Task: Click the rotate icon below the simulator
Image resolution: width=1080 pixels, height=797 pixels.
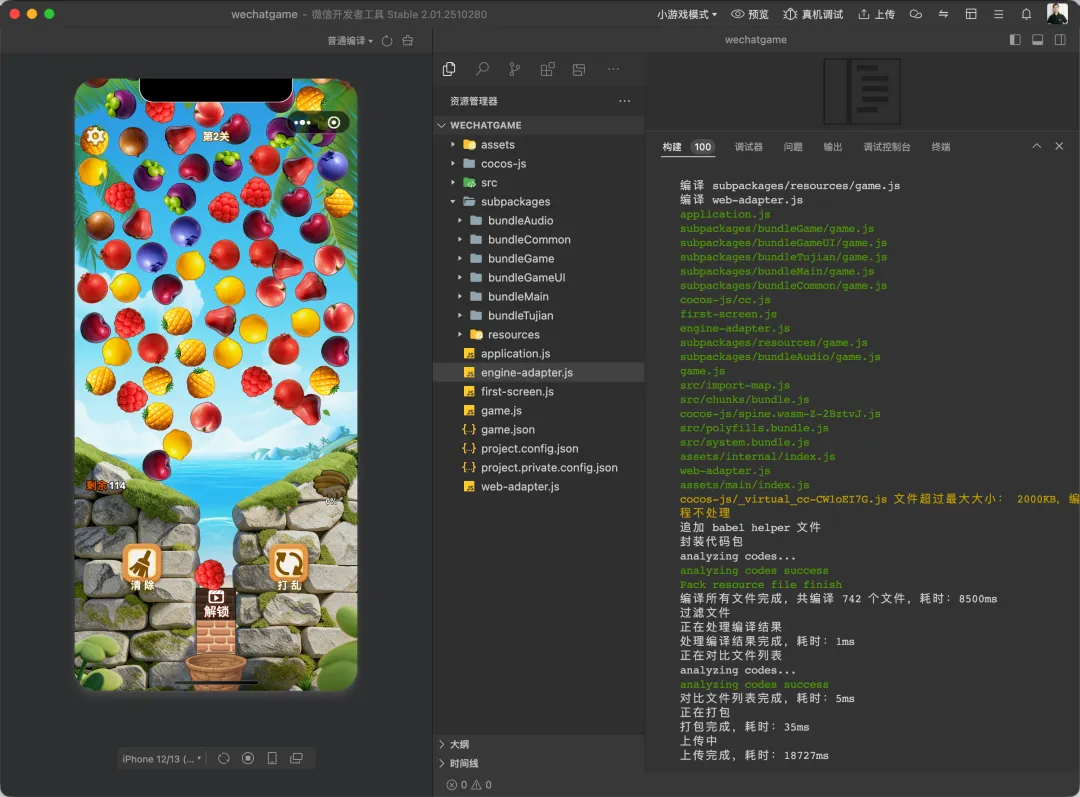Action: pyautogui.click(x=224, y=758)
